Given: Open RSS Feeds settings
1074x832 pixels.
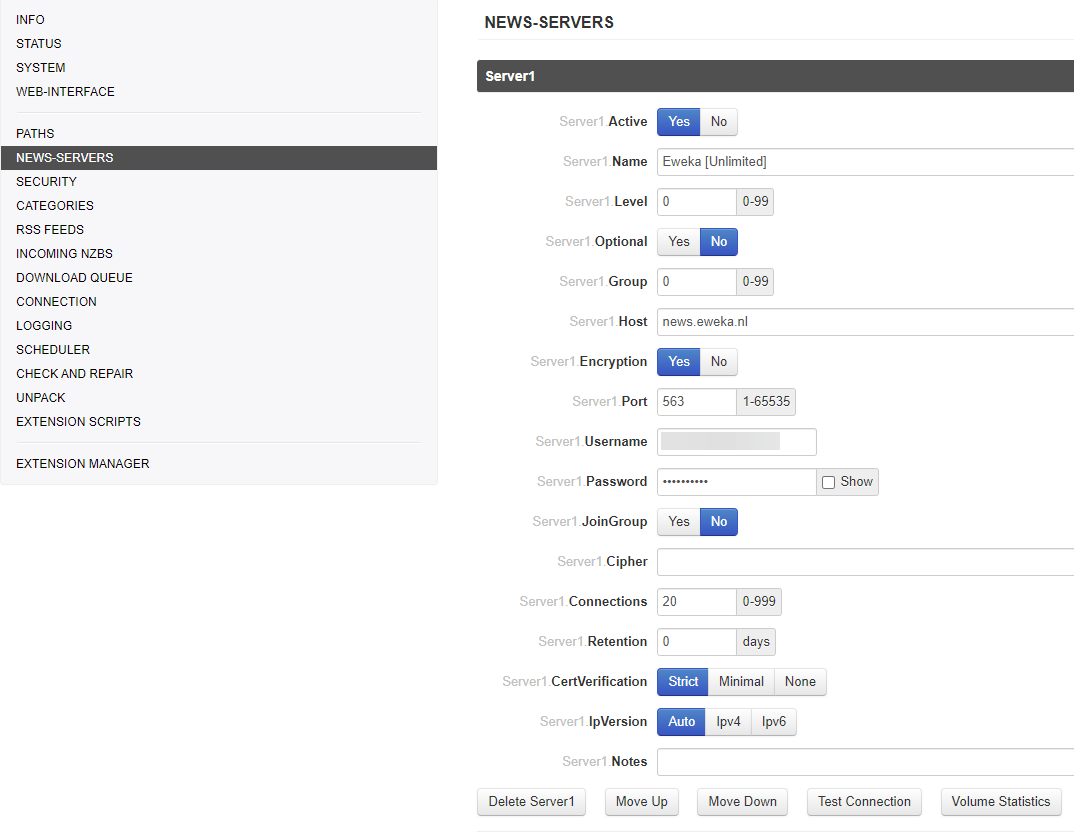Looking at the screenshot, I should click(x=50, y=230).
